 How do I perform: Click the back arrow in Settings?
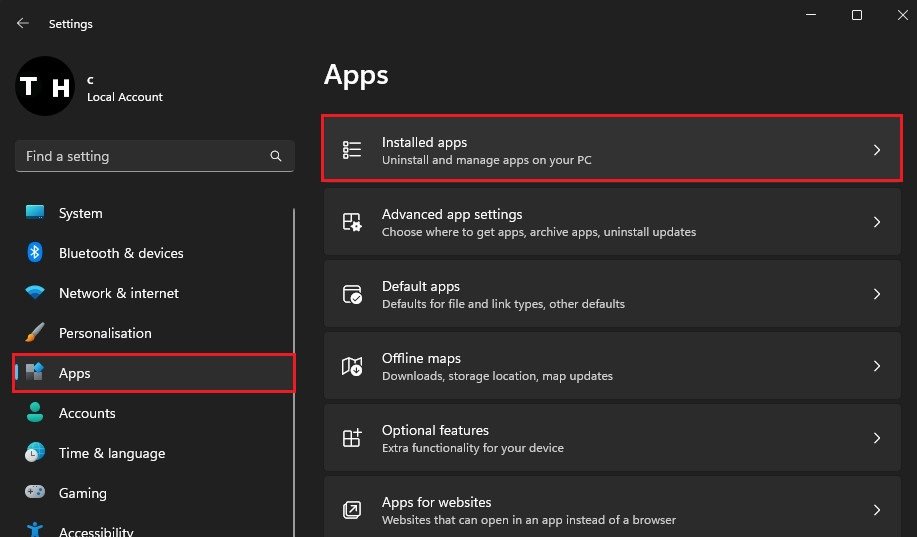(x=23, y=23)
